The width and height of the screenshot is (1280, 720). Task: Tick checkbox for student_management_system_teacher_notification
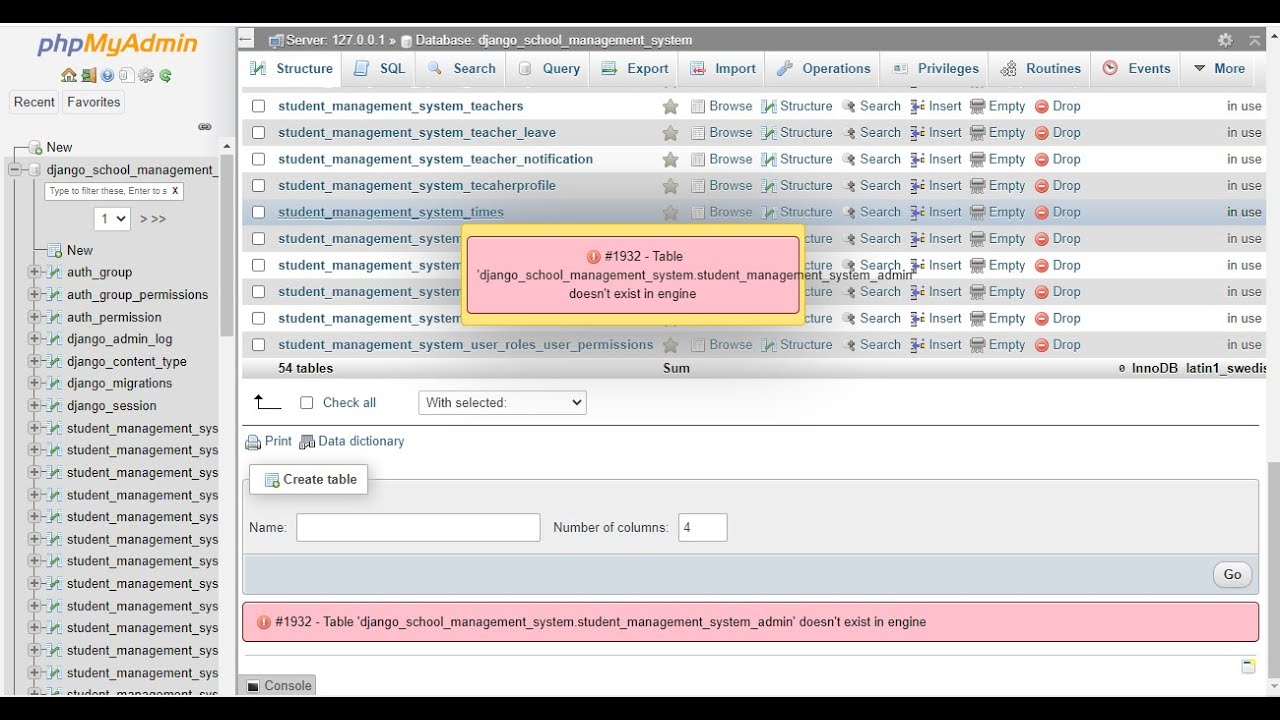tap(259, 159)
